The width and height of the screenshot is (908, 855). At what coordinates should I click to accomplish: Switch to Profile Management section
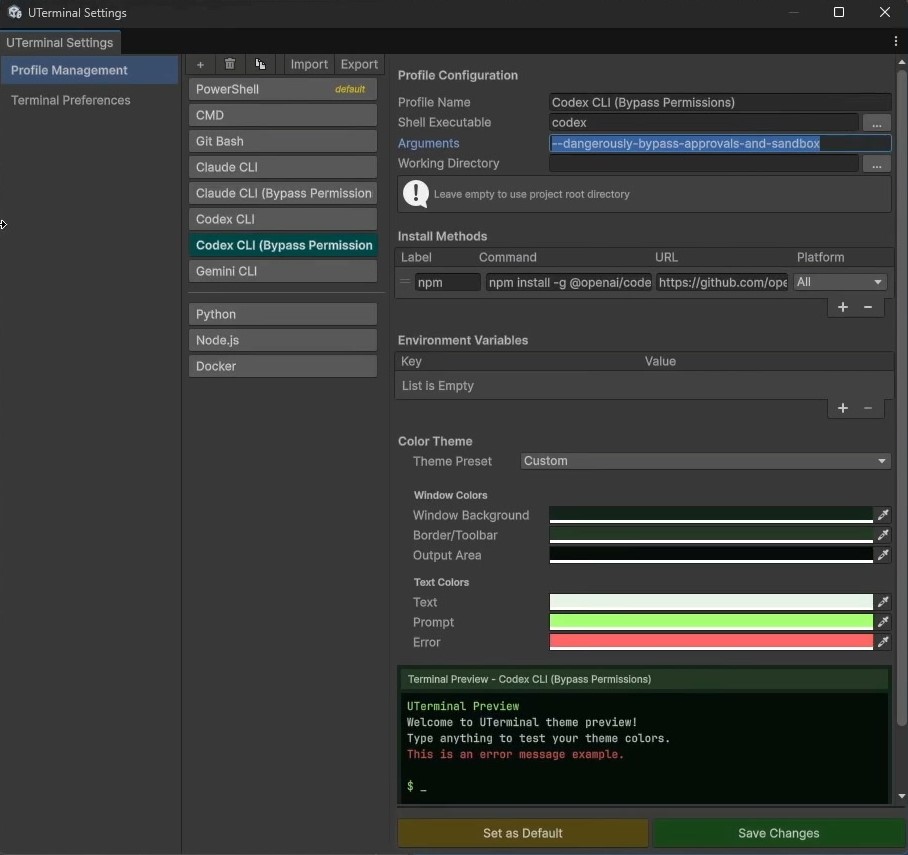pyautogui.click(x=89, y=70)
